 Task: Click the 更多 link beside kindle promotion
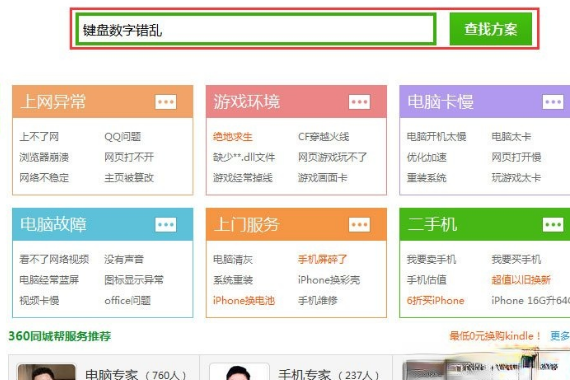[x=560, y=336]
